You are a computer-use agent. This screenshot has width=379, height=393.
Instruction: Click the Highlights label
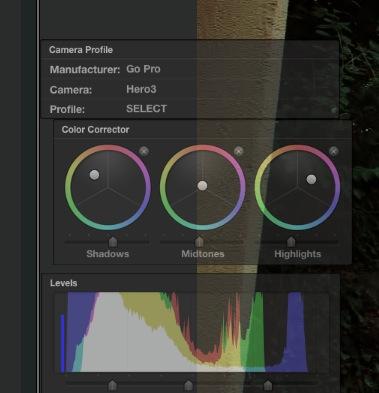(x=298, y=254)
